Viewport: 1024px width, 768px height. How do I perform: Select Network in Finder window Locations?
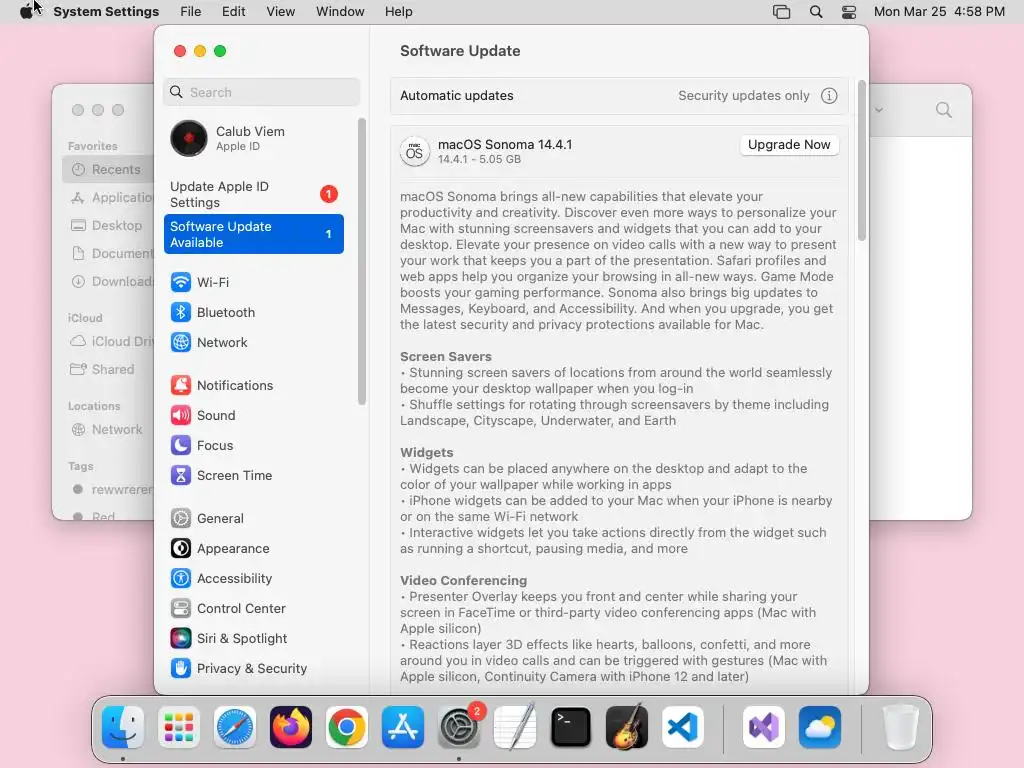108,430
